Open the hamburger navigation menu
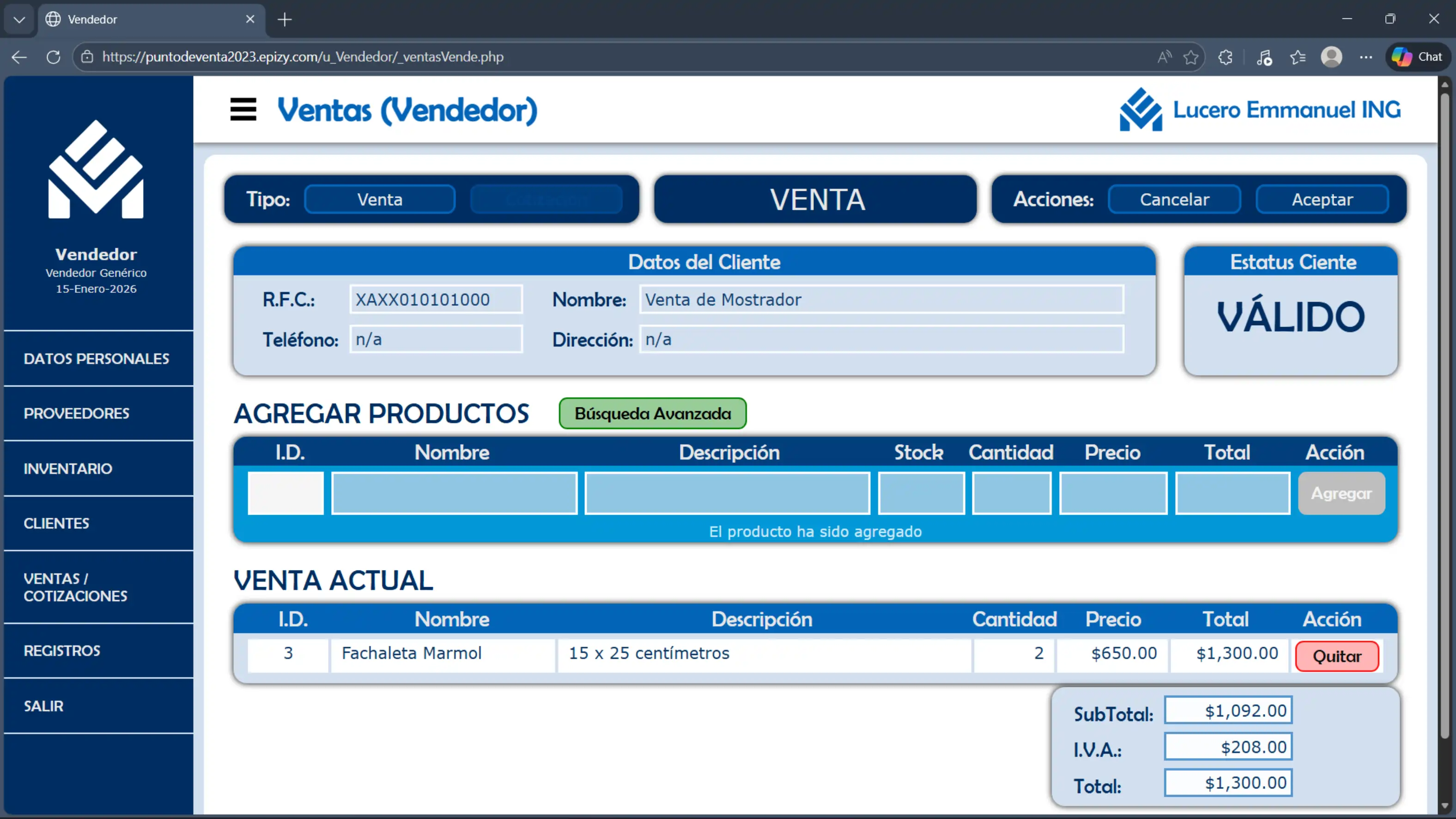1456x819 pixels. (243, 109)
